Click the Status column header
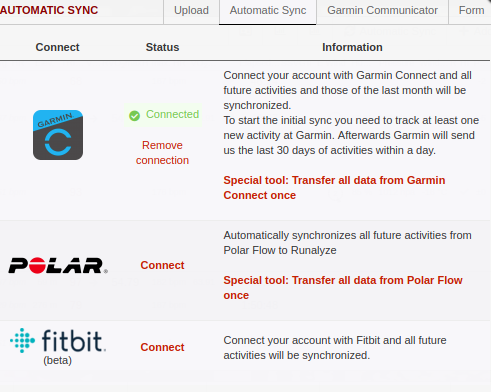This screenshot has height=392, width=491. (162, 47)
